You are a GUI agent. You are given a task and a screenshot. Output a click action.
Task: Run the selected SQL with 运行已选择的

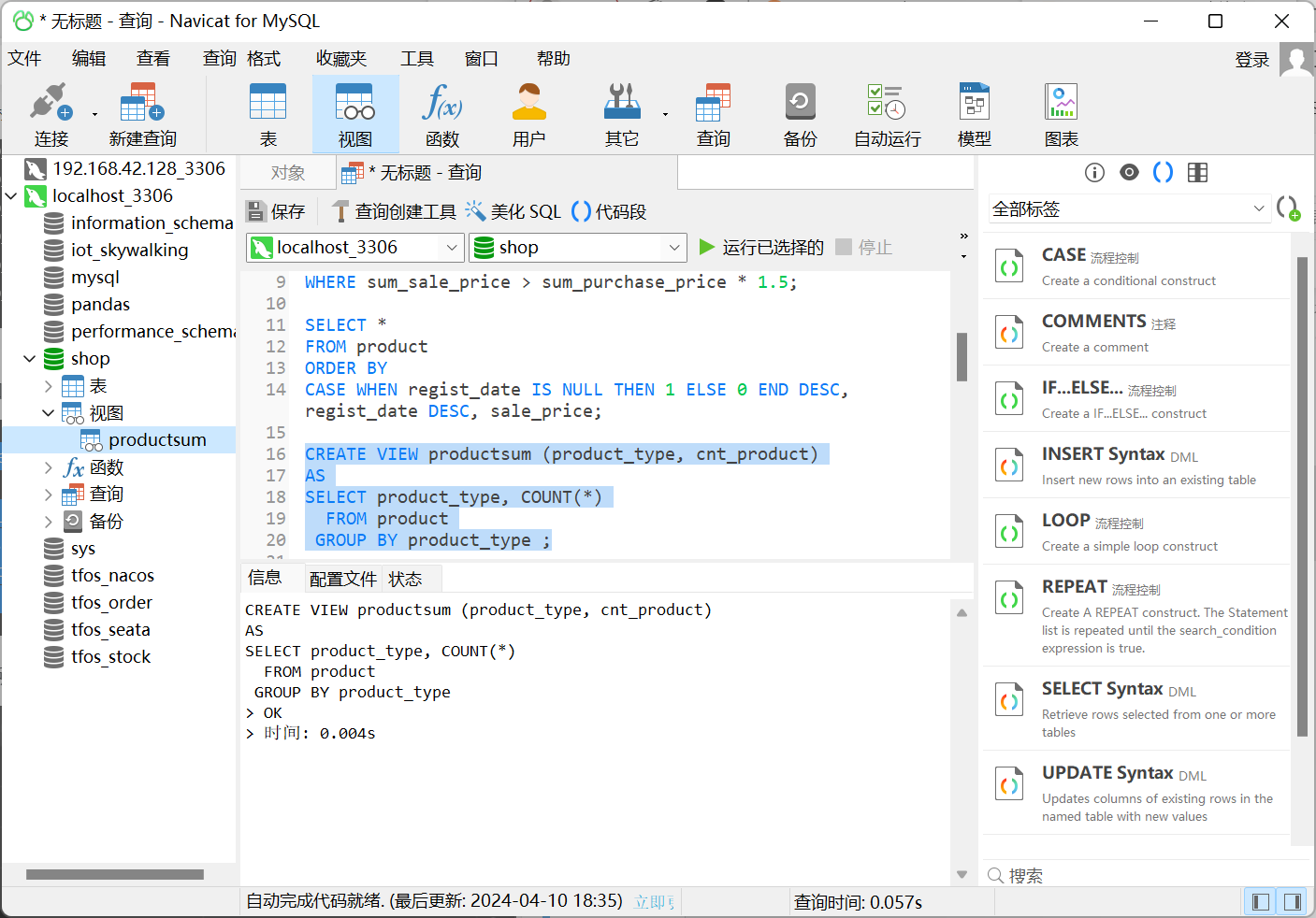[x=761, y=247]
